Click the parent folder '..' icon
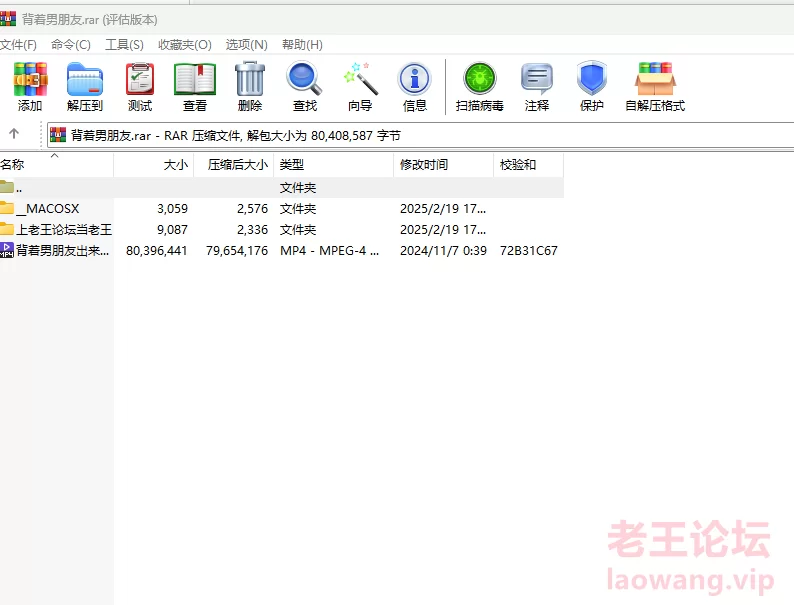794x605 pixels. tap(7, 187)
